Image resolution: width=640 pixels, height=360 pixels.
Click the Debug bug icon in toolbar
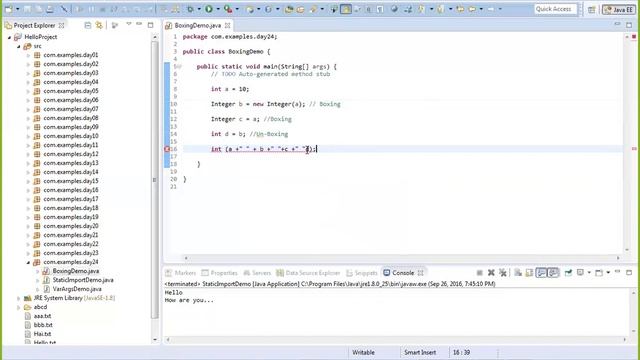(191, 9)
